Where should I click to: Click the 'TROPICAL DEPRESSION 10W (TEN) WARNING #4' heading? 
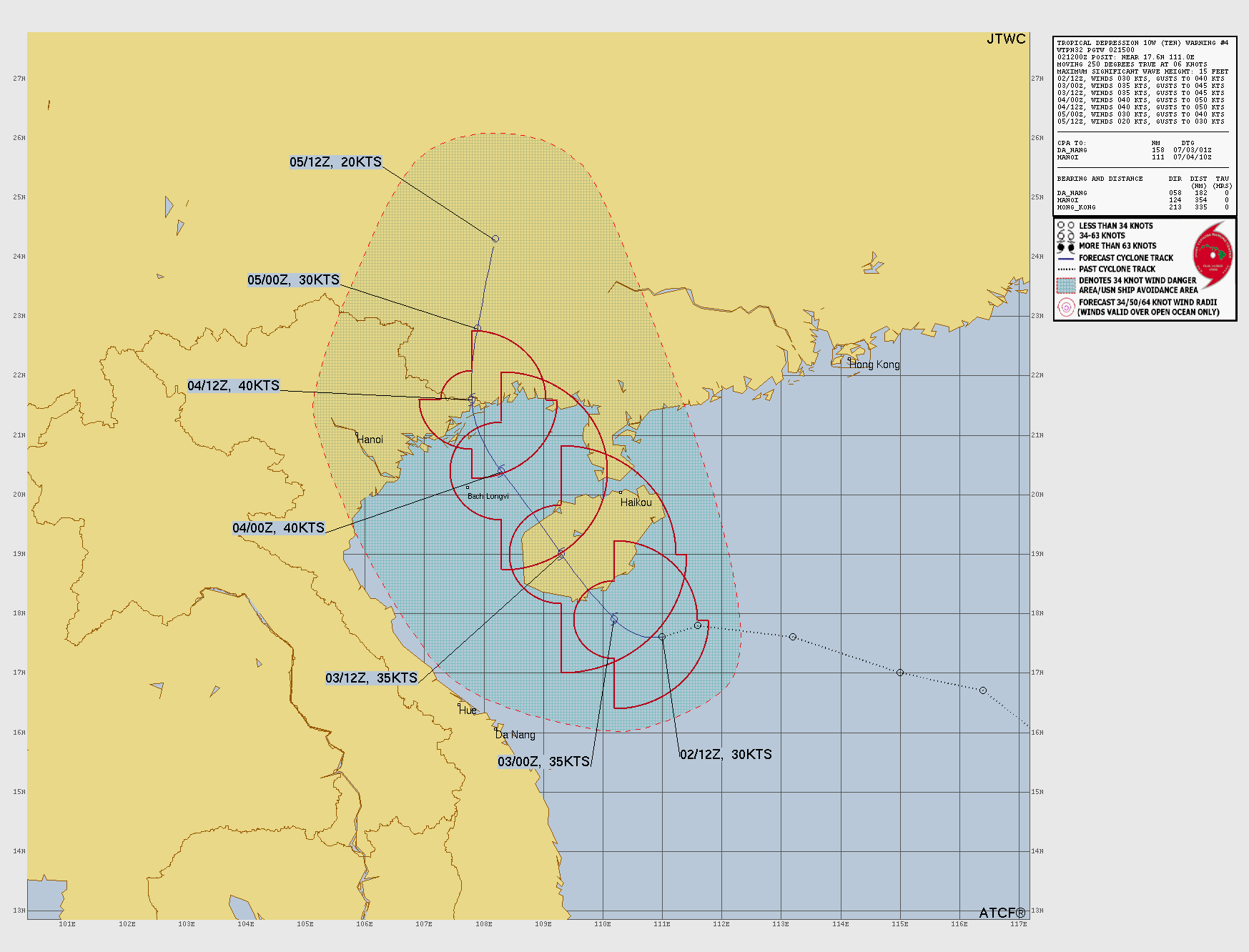[1142, 43]
